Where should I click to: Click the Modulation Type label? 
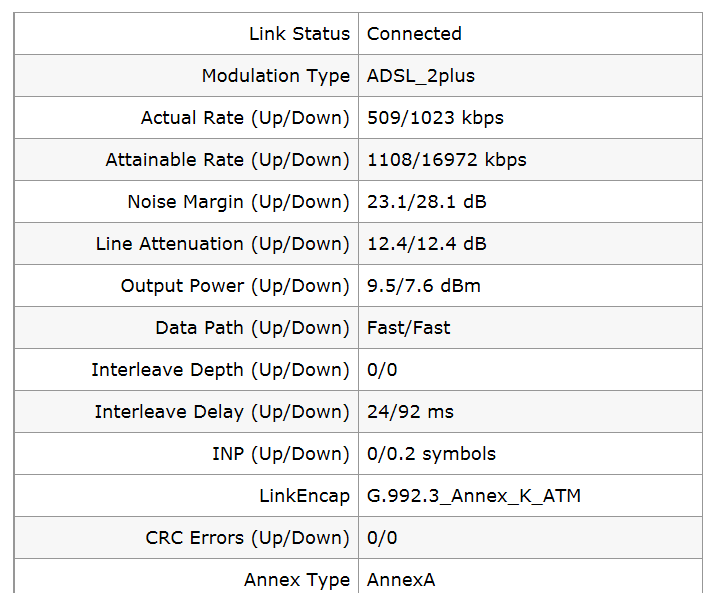(x=276, y=76)
